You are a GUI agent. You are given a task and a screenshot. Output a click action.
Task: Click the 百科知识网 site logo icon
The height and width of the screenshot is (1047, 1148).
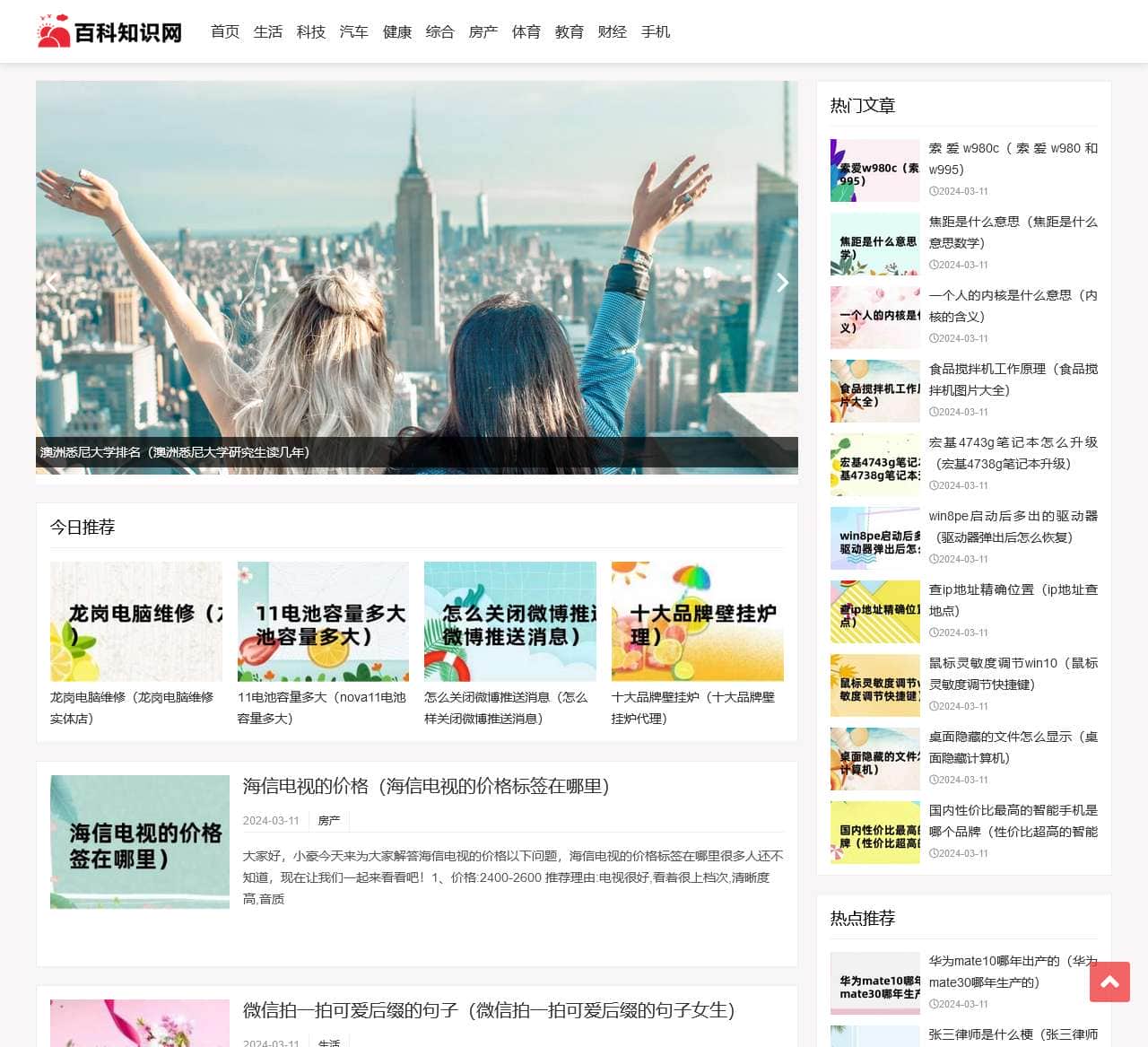54,30
